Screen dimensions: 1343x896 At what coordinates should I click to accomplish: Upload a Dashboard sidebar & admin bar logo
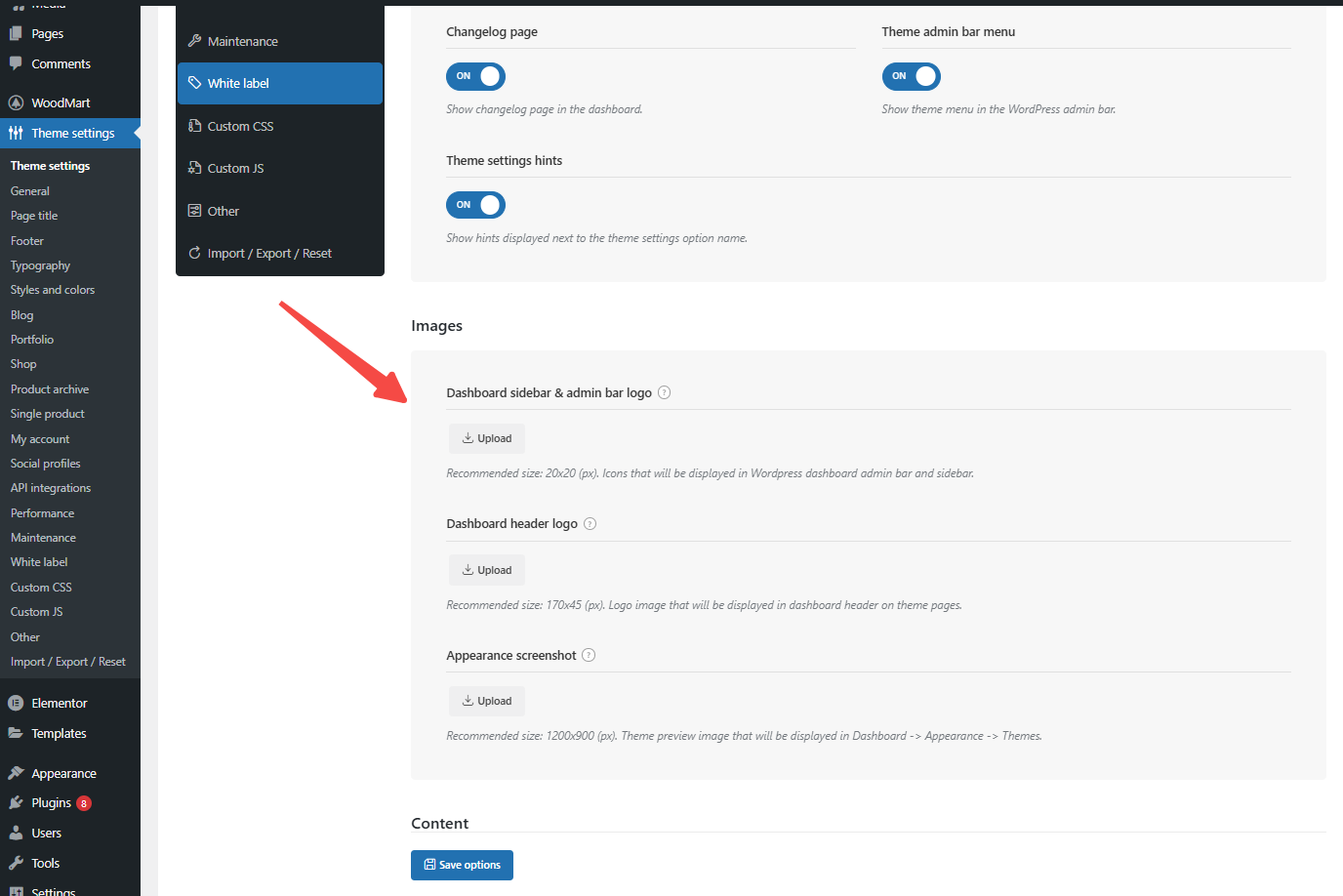487,438
